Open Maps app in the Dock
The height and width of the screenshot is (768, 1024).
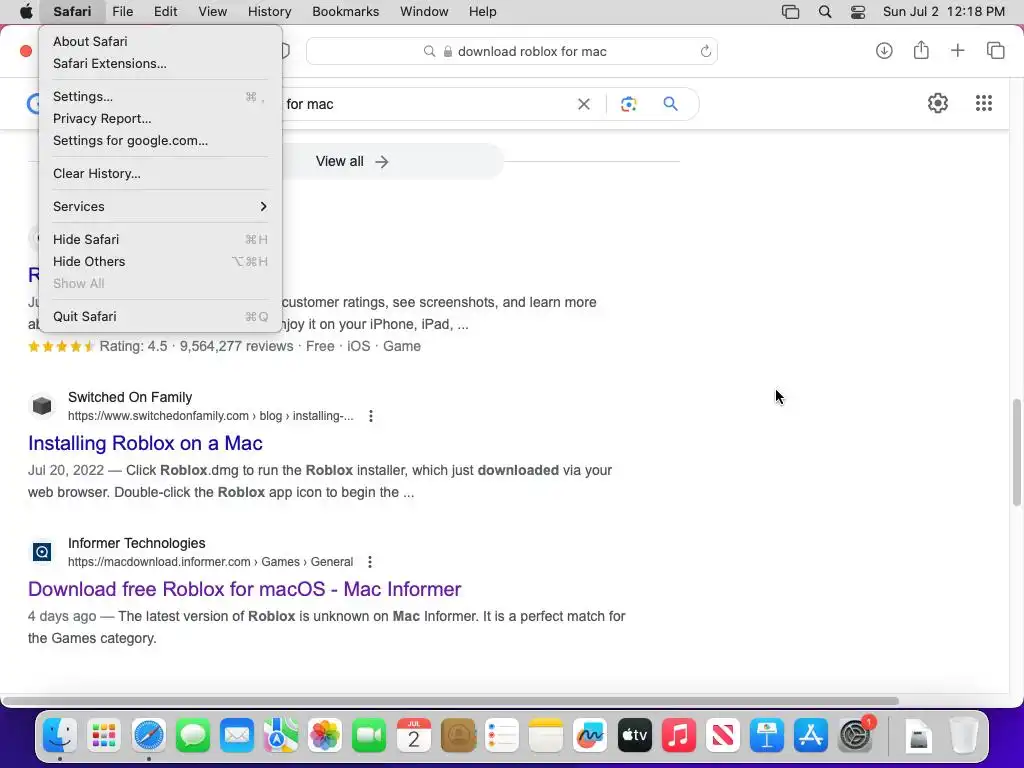(x=281, y=735)
